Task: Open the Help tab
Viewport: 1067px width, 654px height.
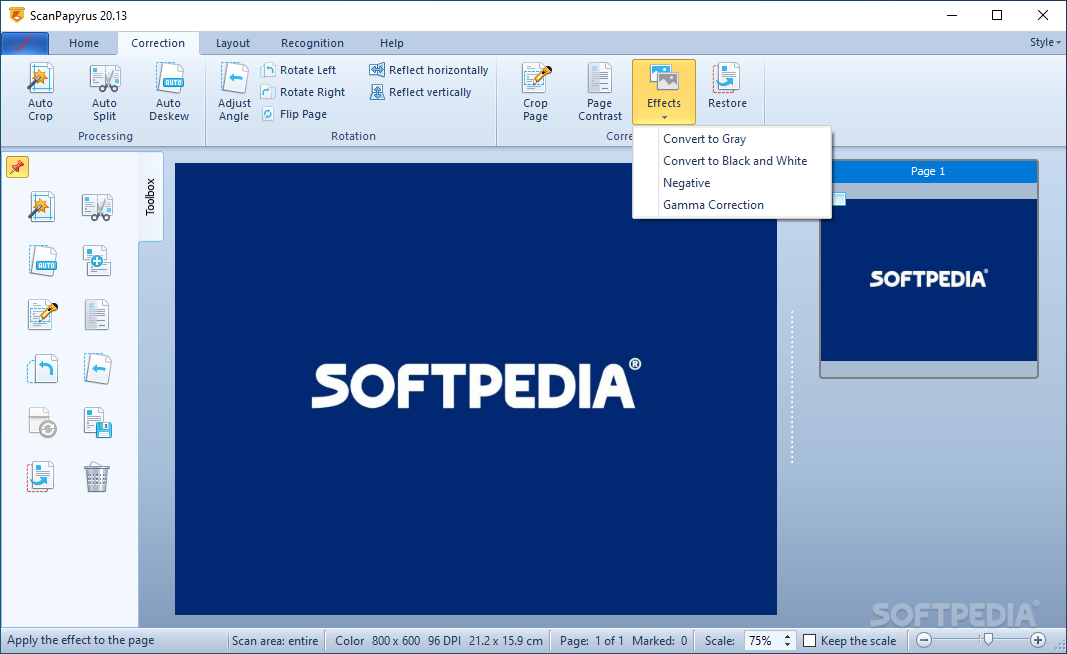Action: 391,43
